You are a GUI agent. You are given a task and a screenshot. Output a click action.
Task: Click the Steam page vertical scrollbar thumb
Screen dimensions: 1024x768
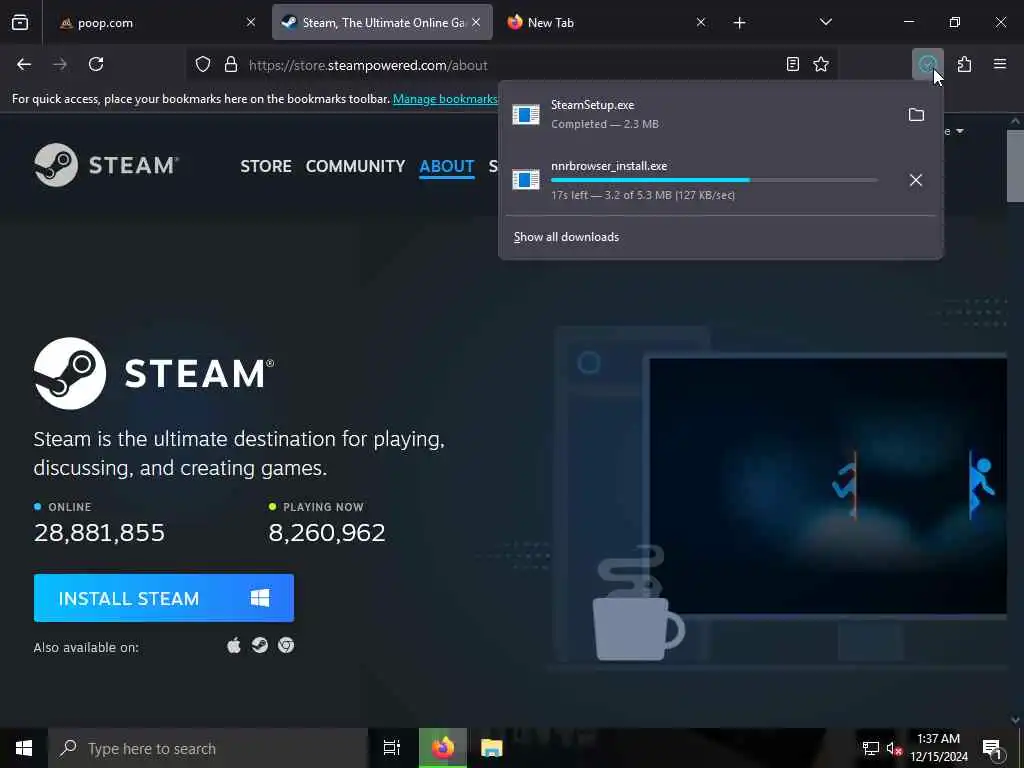pyautogui.click(x=1015, y=166)
